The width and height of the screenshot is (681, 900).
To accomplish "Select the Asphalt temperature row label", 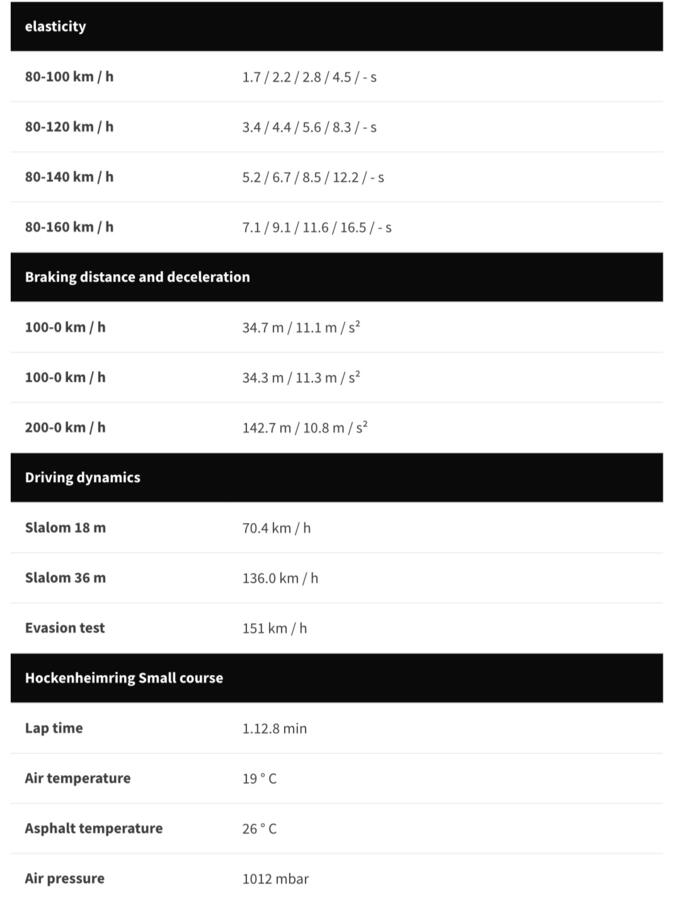I will coord(94,828).
